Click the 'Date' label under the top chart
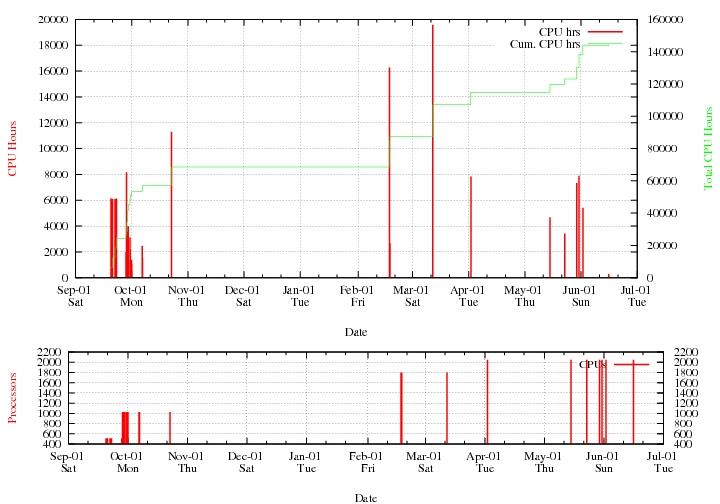 coord(356,332)
